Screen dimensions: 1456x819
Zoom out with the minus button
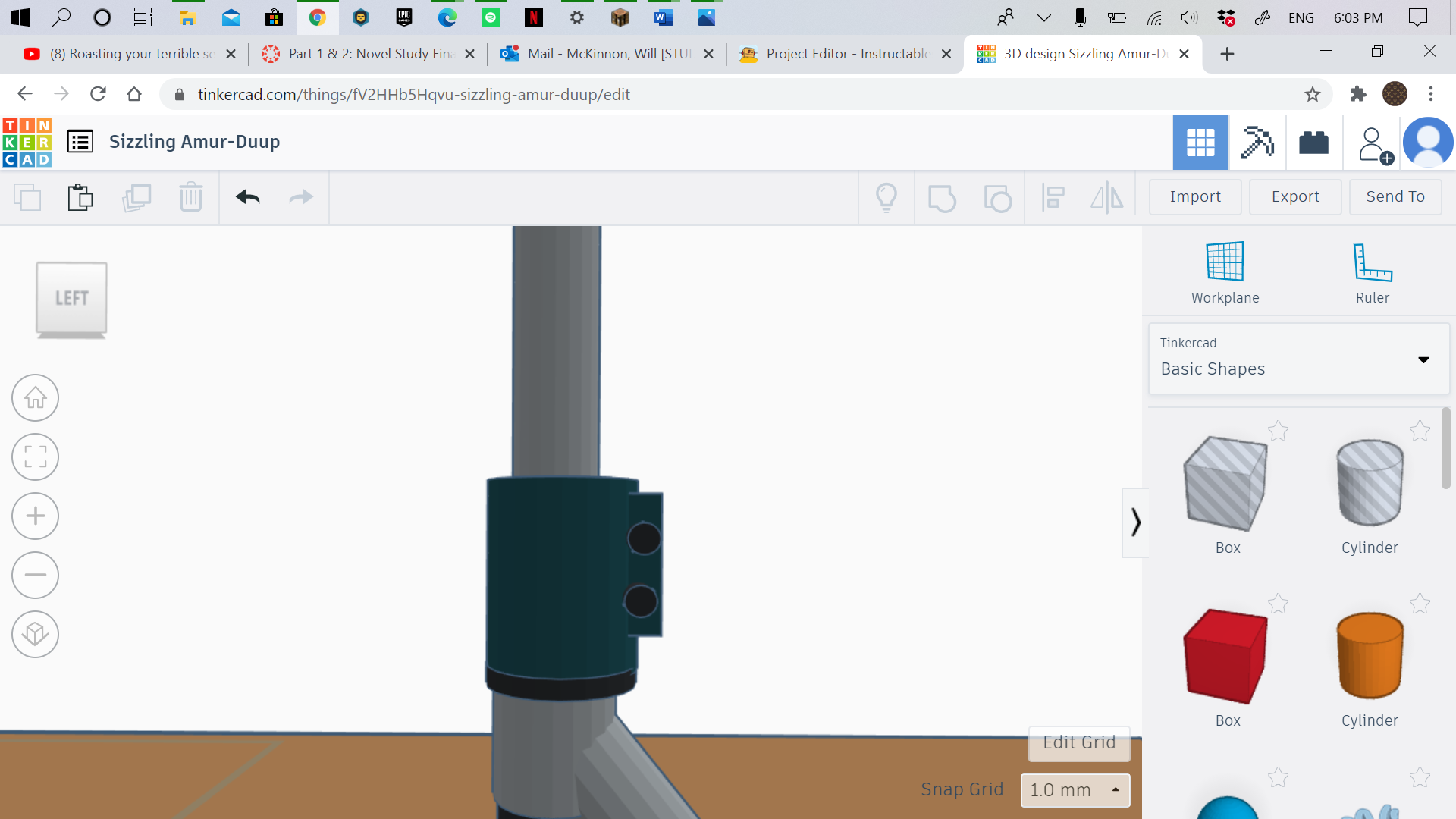coord(36,575)
